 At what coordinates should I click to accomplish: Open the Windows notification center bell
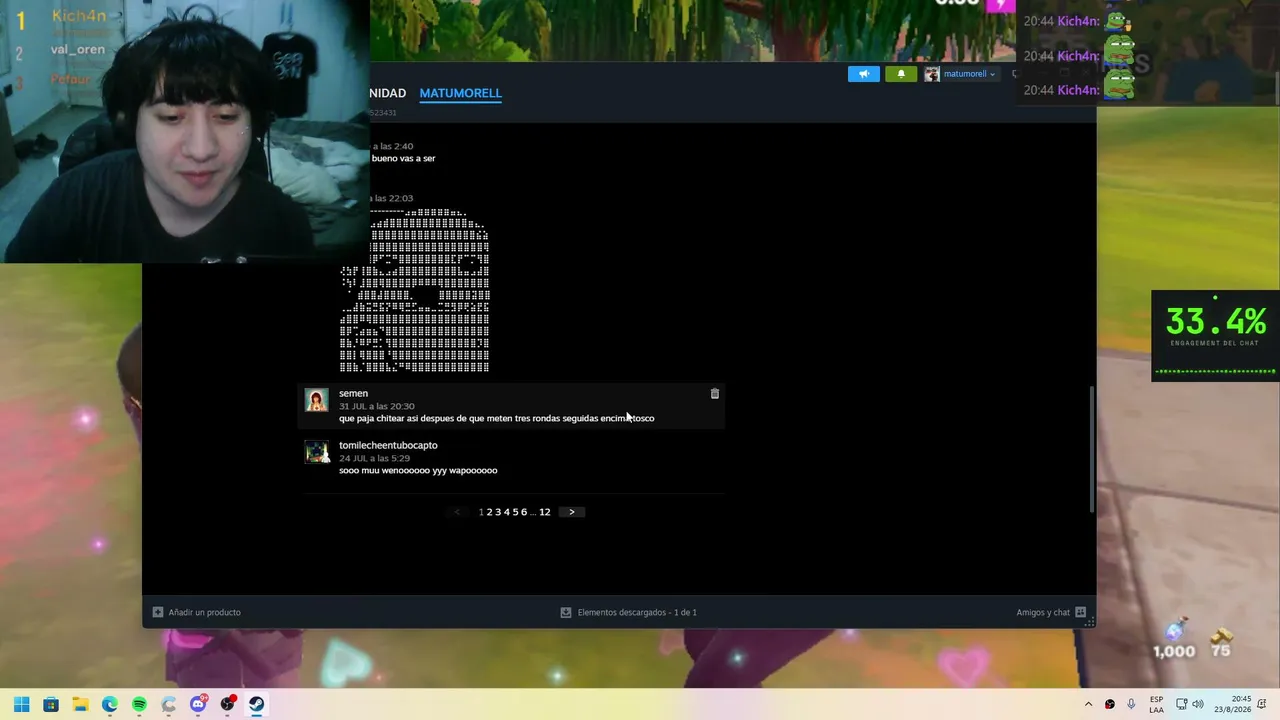(x=1262, y=704)
